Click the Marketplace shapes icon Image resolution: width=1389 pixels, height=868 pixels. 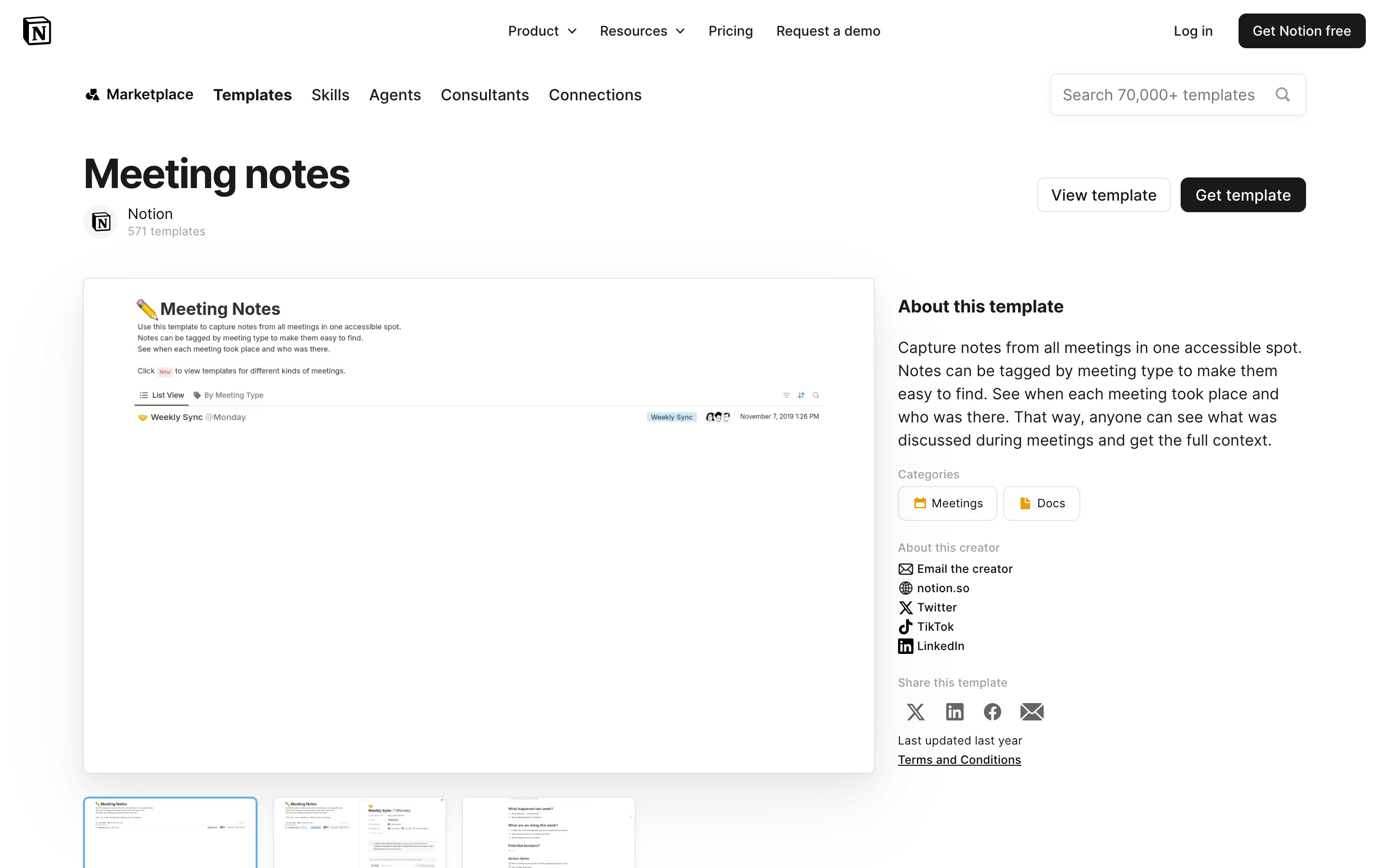(93, 95)
